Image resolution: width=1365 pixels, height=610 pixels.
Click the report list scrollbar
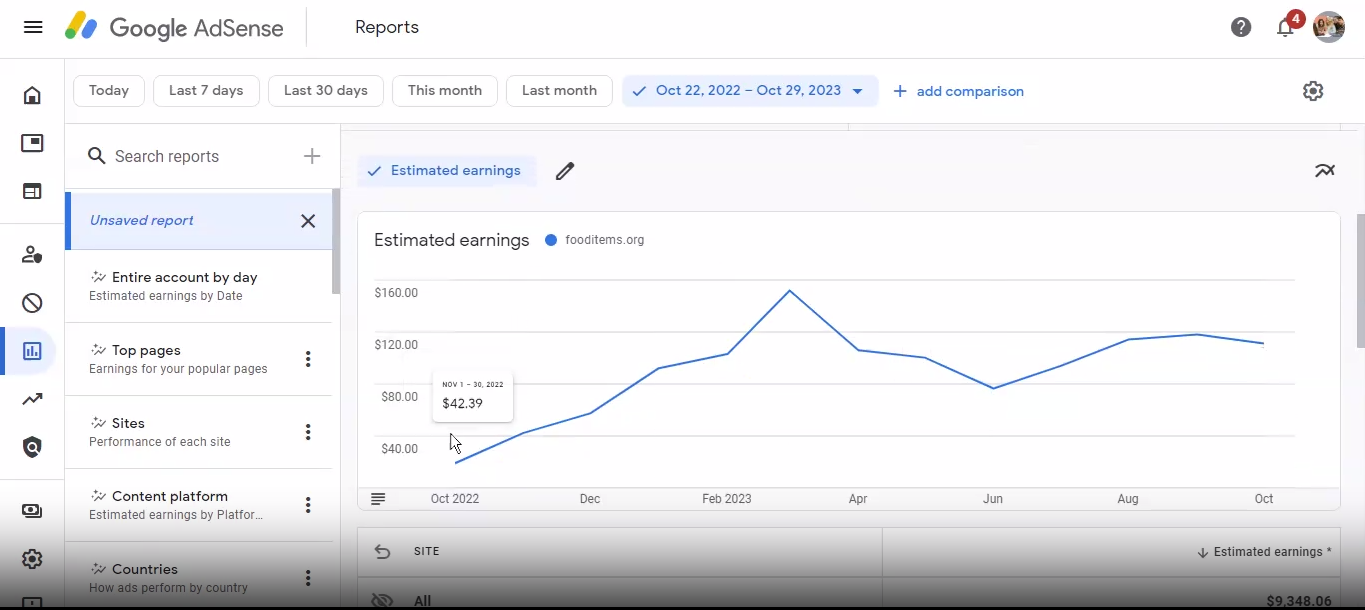click(x=336, y=241)
